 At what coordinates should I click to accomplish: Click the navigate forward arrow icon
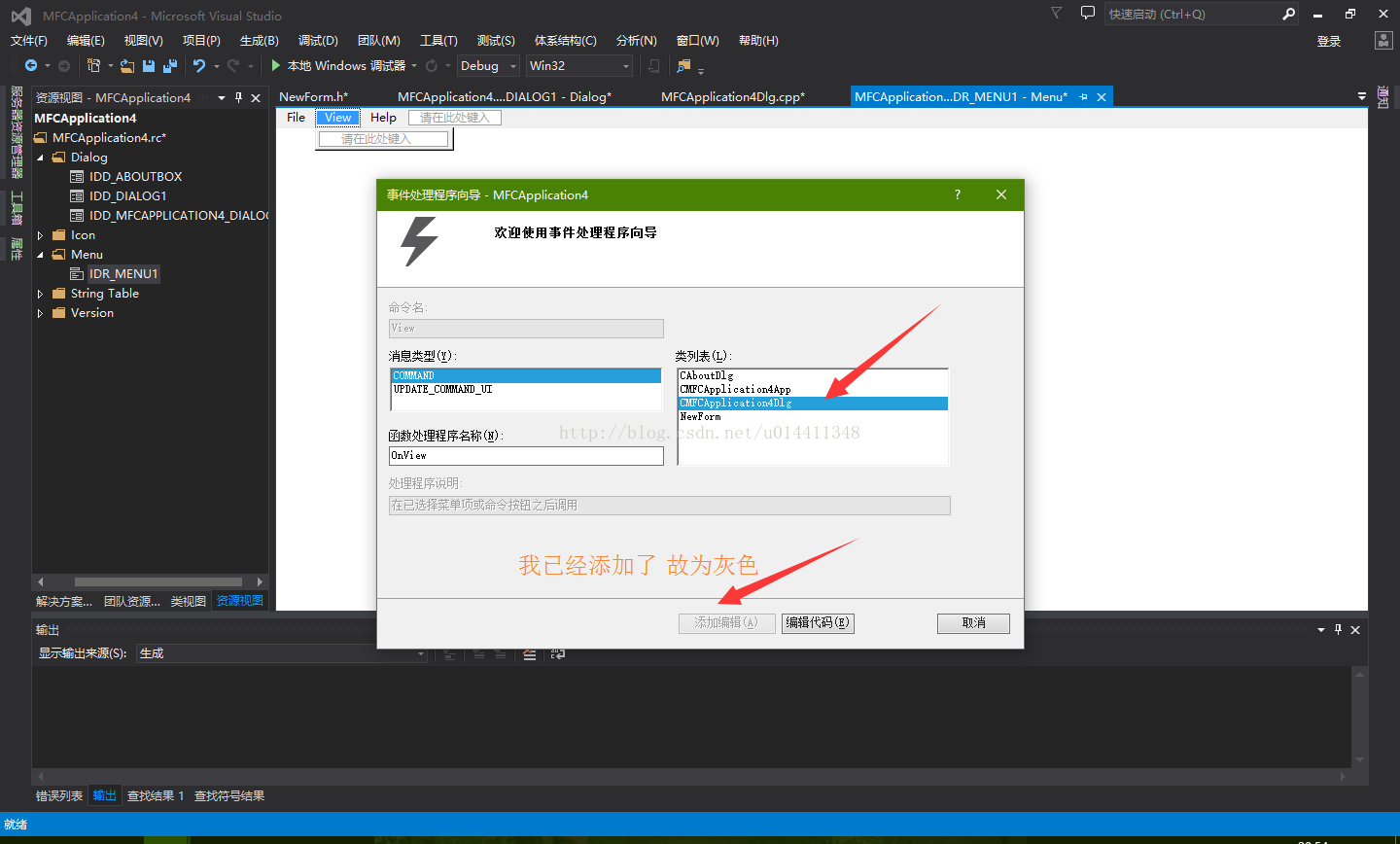coord(64,65)
